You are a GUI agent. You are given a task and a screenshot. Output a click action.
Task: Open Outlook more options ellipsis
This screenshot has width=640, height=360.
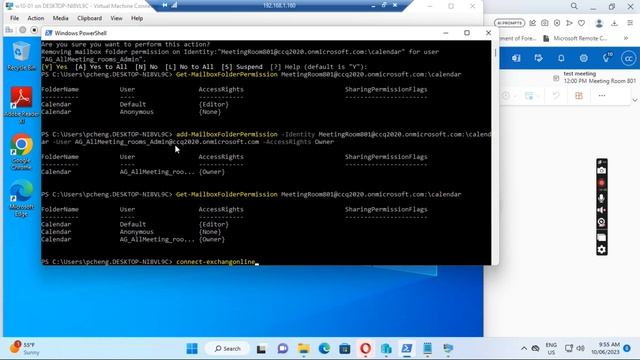coord(602,96)
